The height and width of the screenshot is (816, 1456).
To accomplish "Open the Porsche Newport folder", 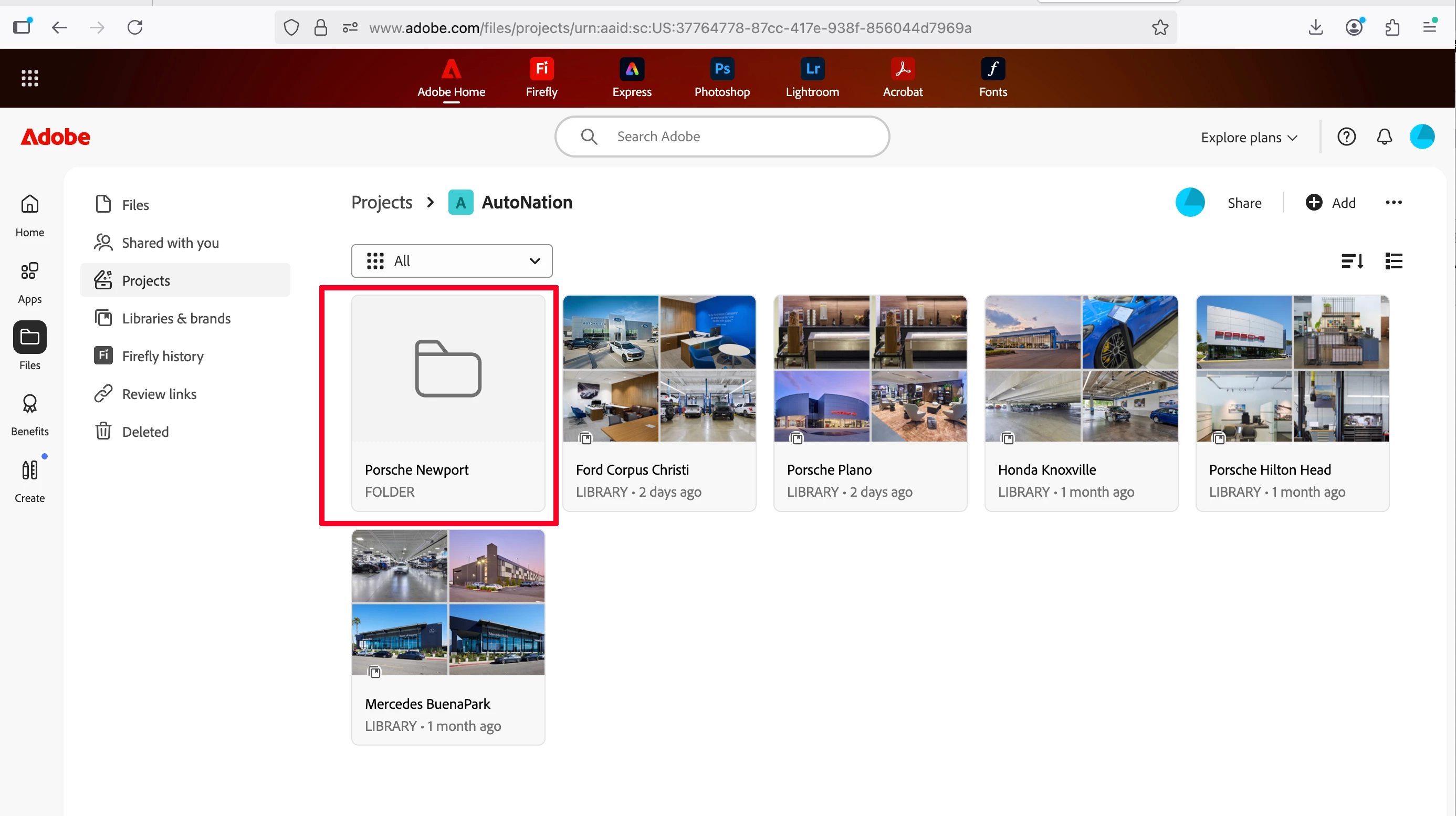I will tap(448, 402).
